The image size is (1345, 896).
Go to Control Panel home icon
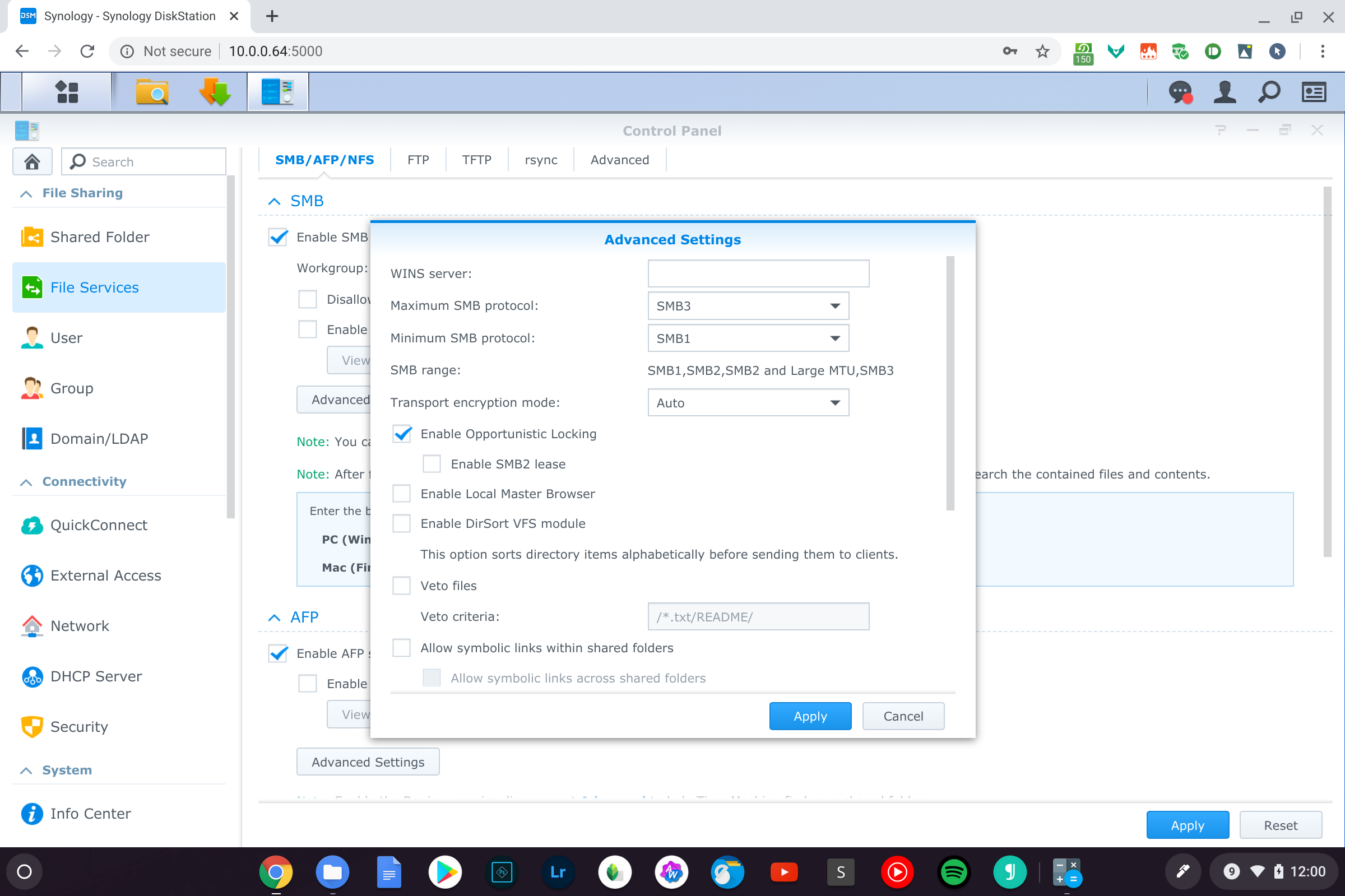(x=33, y=162)
